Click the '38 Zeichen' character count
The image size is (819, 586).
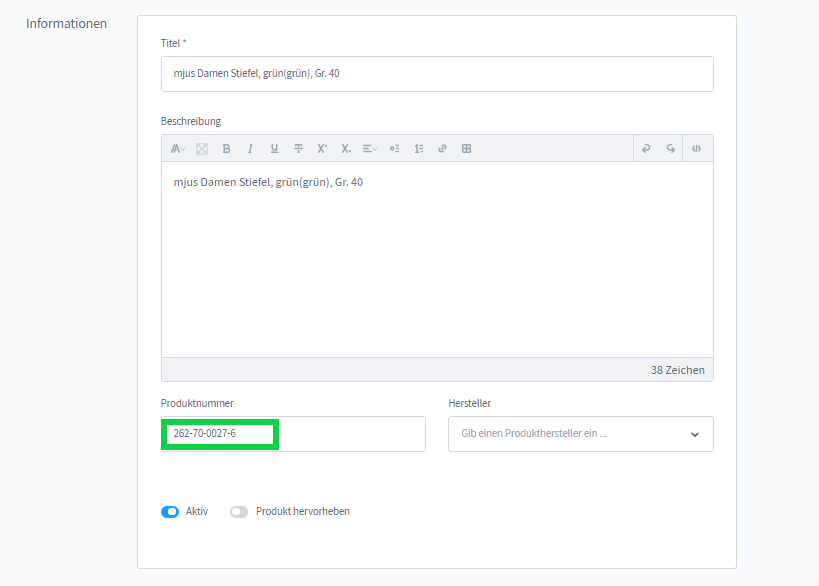(x=677, y=370)
